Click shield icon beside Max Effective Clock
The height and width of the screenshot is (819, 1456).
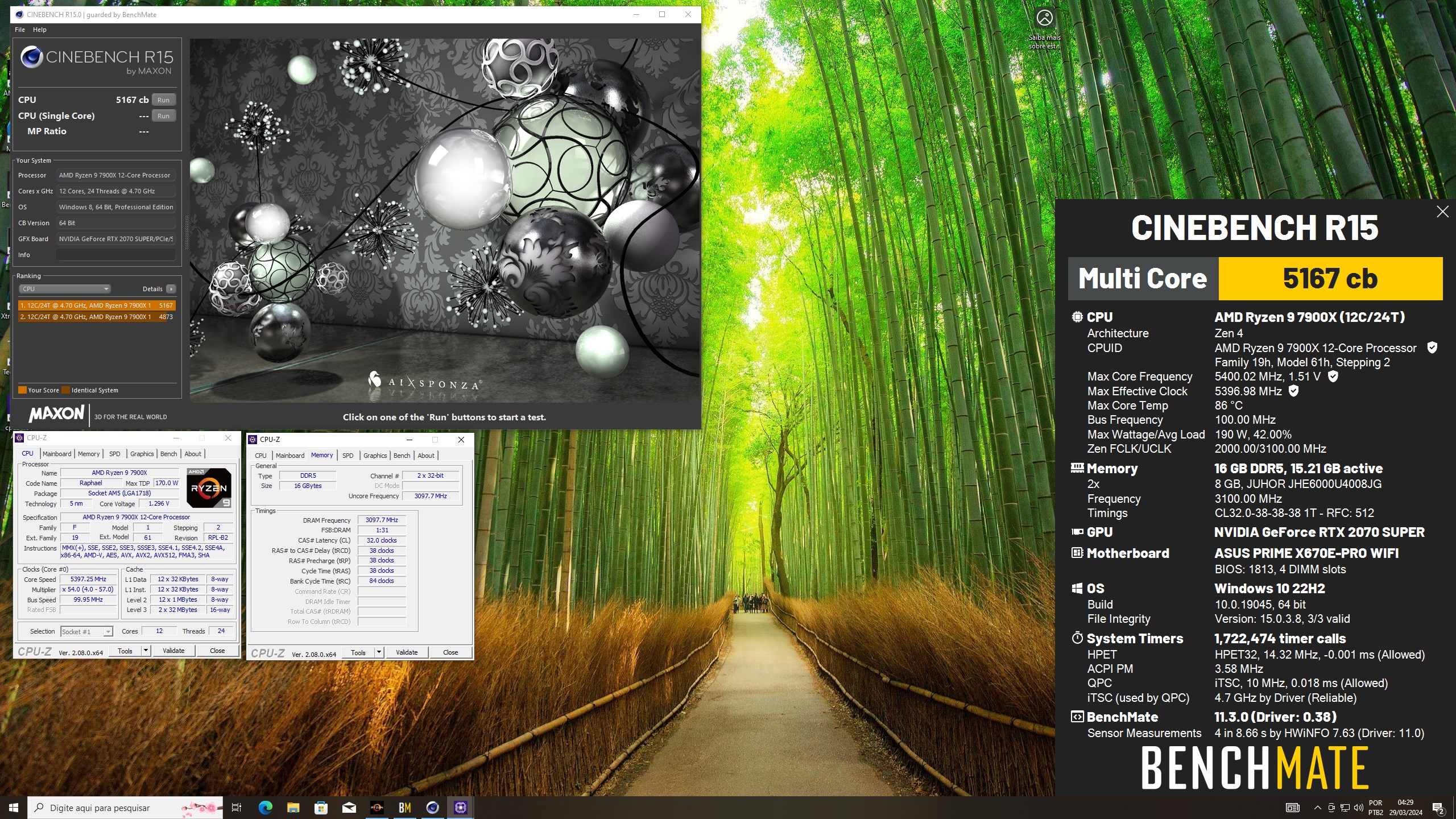(x=1293, y=391)
